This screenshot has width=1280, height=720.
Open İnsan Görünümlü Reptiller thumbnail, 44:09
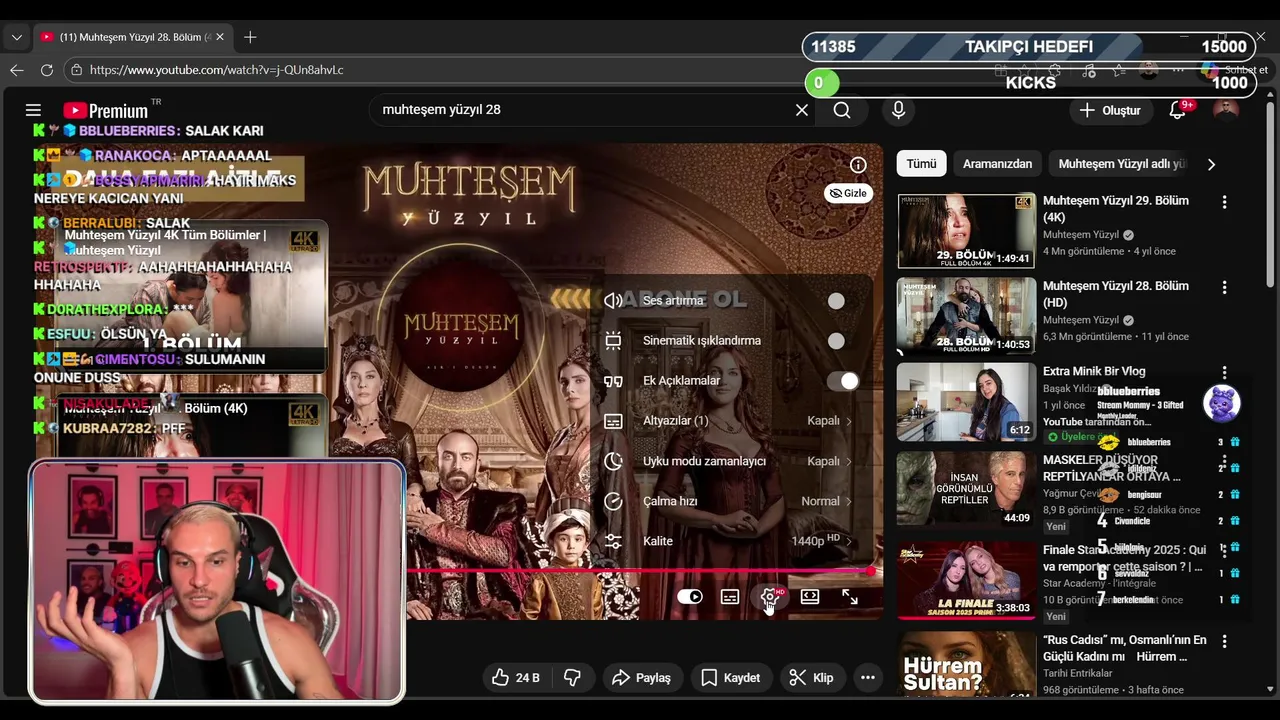pyautogui.click(x=966, y=489)
